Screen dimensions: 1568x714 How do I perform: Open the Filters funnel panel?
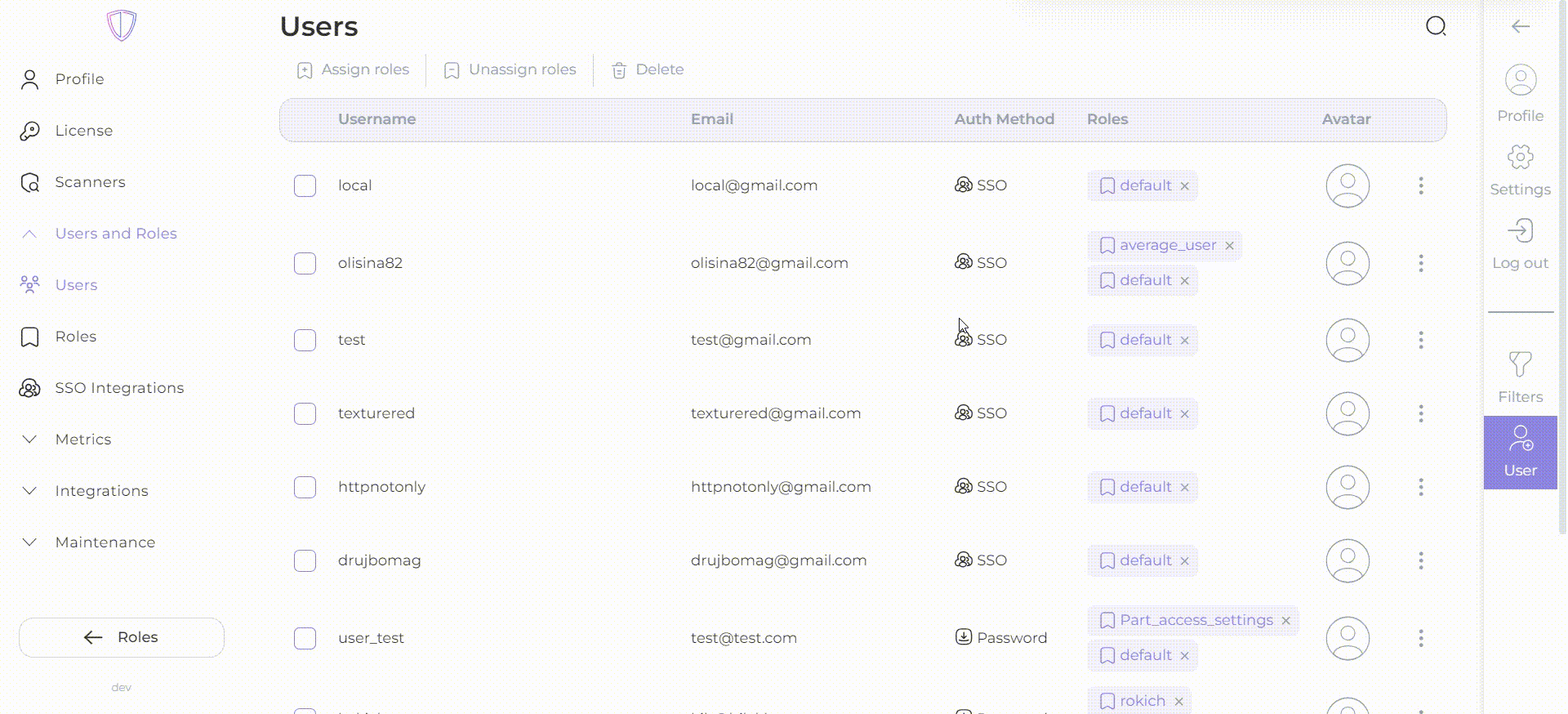(1520, 377)
